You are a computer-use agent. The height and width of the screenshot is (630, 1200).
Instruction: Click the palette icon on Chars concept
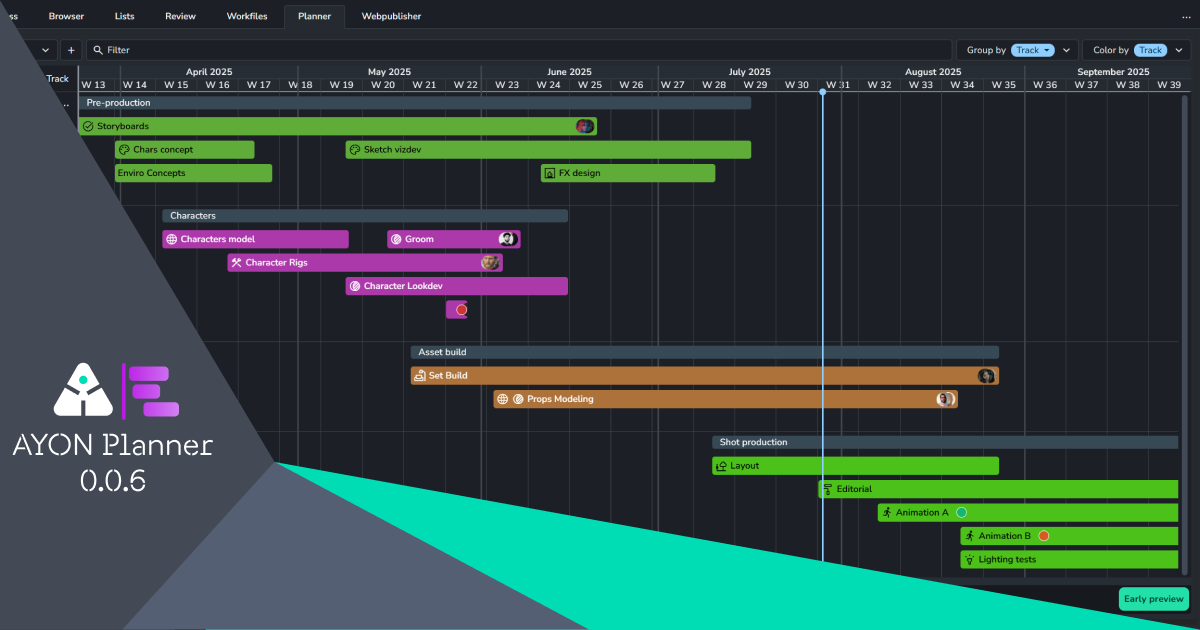tap(124, 150)
